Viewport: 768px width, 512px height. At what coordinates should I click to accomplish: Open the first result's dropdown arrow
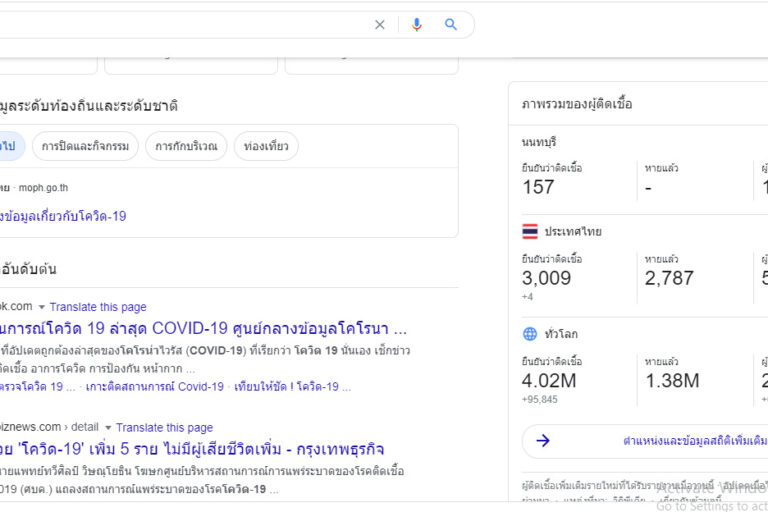coord(42,307)
